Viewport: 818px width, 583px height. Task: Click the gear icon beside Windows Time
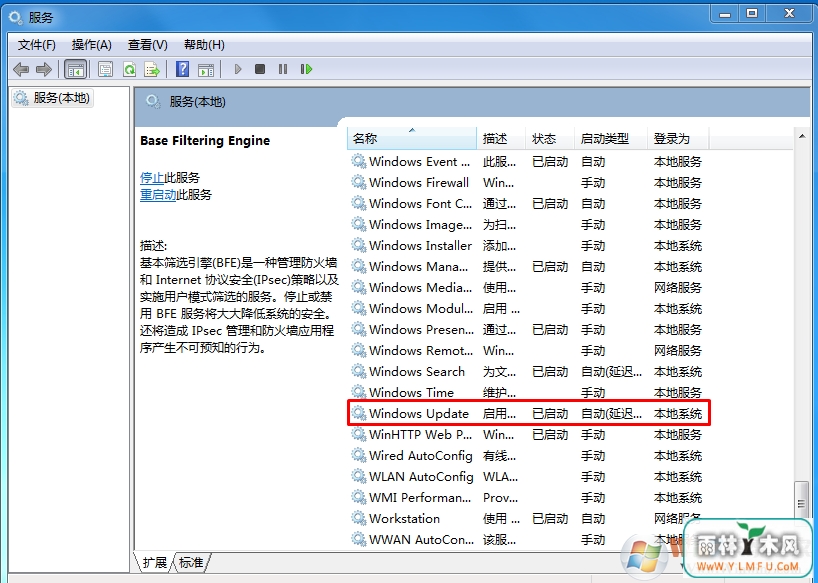[x=358, y=392]
